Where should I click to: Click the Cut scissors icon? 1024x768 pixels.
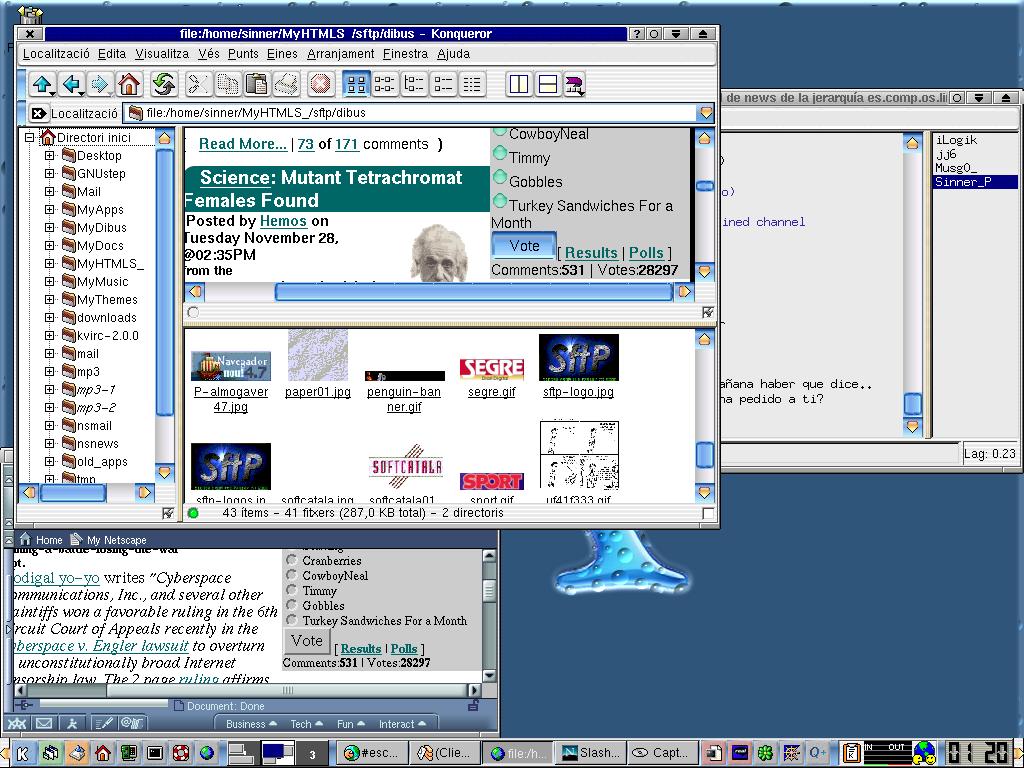point(198,84)
